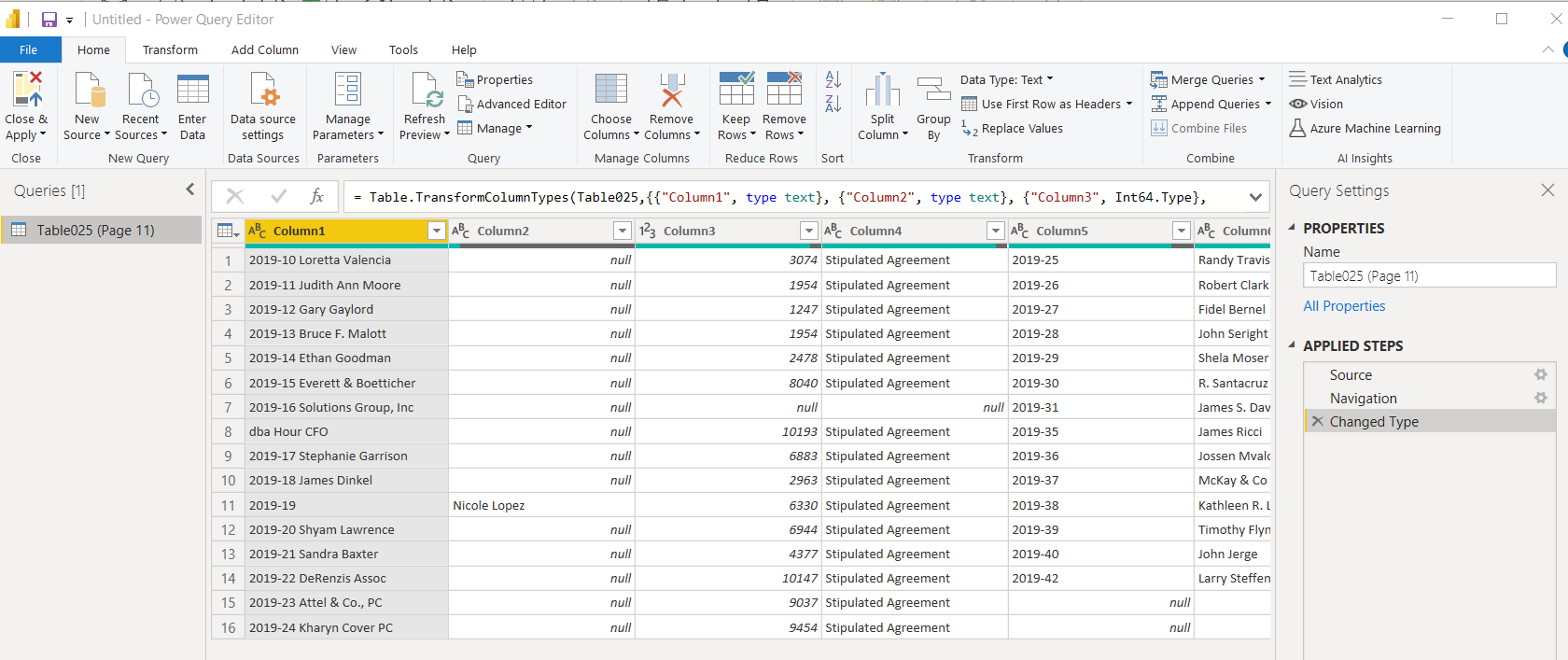The width and height of the screenshot is (1568, 660).
Task: Click Combine Files
Action: [1199, 128]
